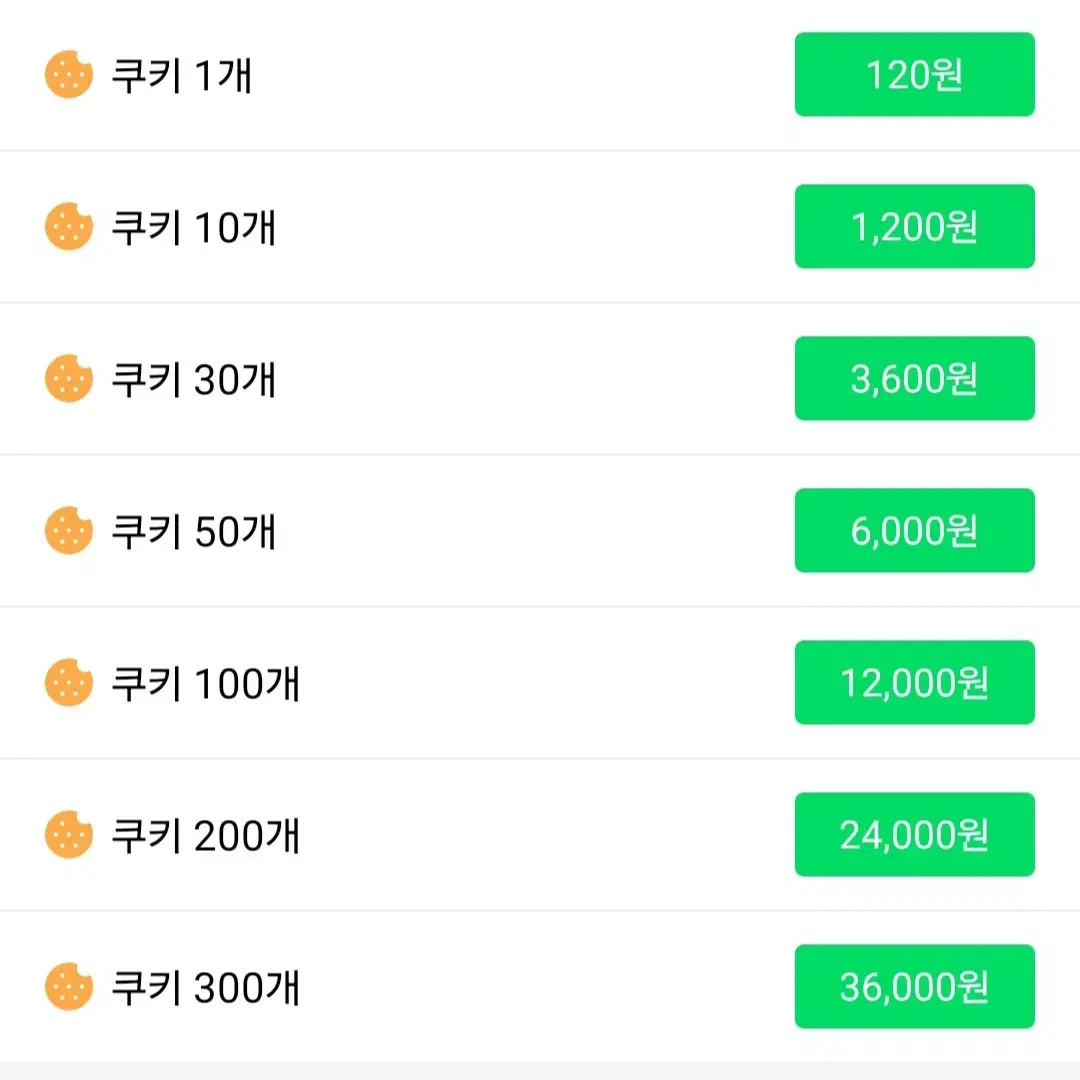Screen dimensions: 1080x1080
Task: Choose the 쿠키 200개 list row label
Action: tap(205, 835)
